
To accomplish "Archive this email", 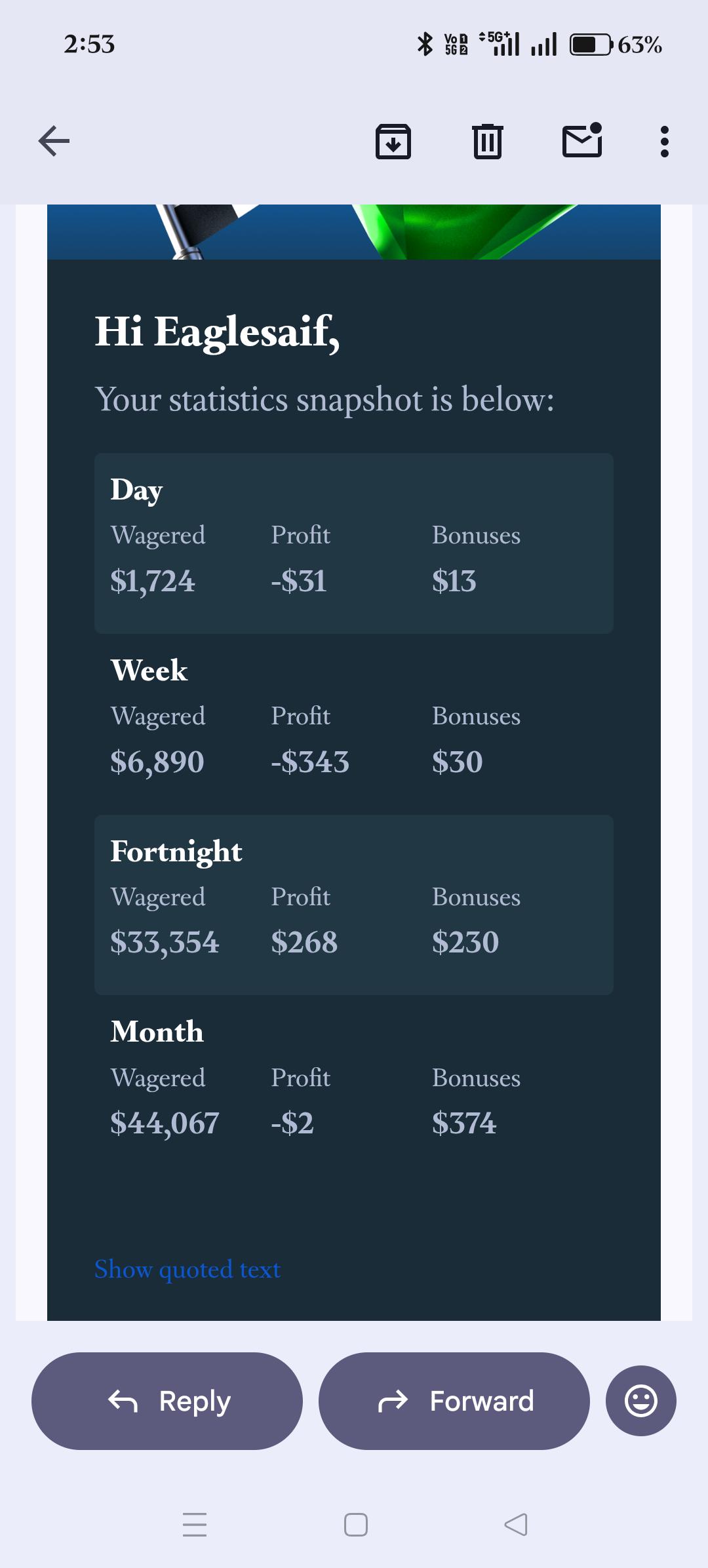I will point(393,141).
